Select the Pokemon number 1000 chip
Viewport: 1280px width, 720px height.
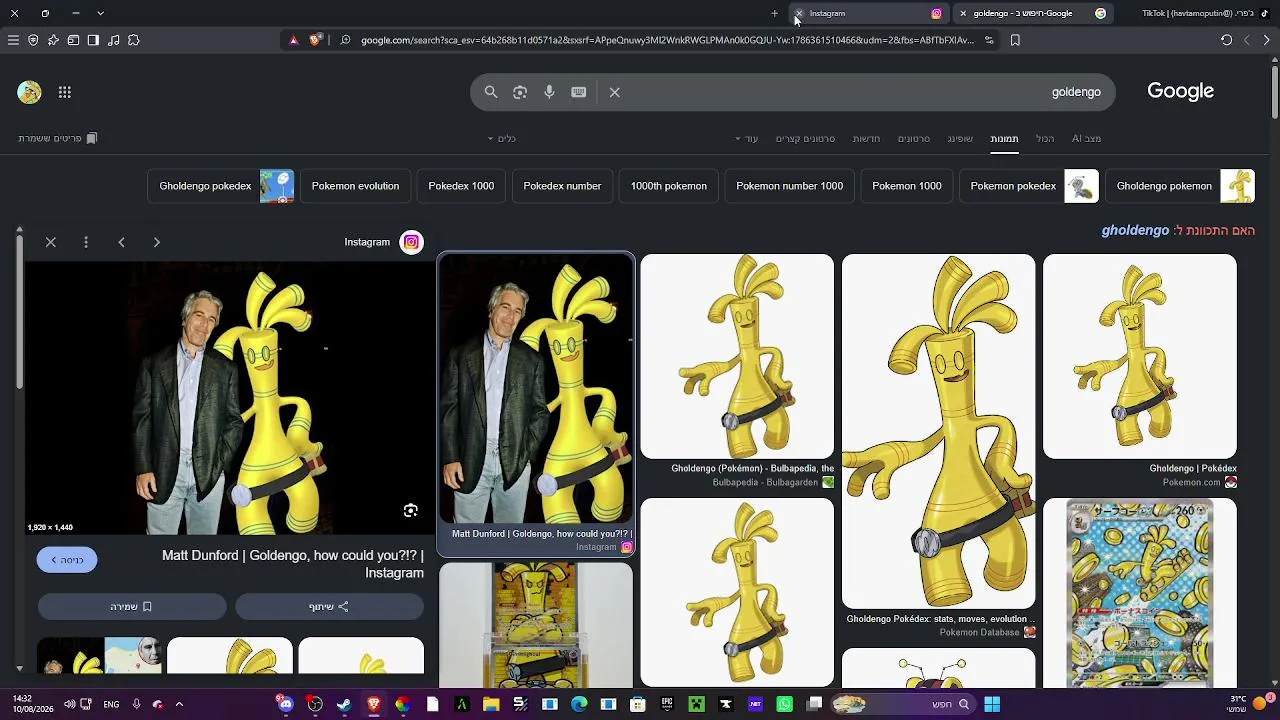click(790, 186)
